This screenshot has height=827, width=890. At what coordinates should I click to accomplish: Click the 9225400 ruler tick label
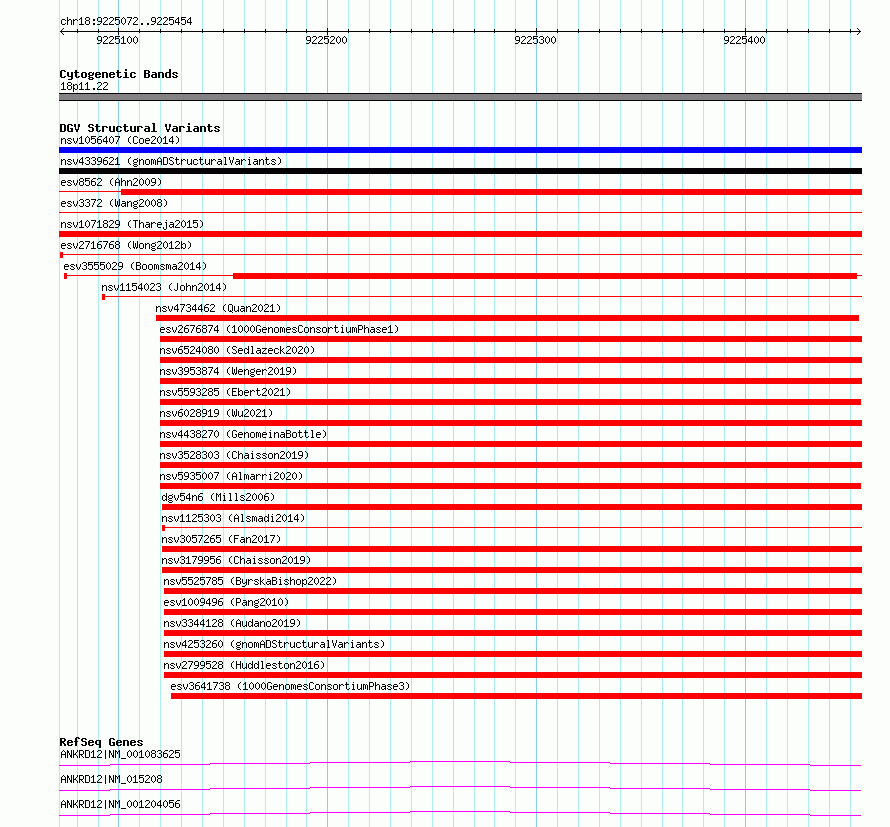[744, 40]
